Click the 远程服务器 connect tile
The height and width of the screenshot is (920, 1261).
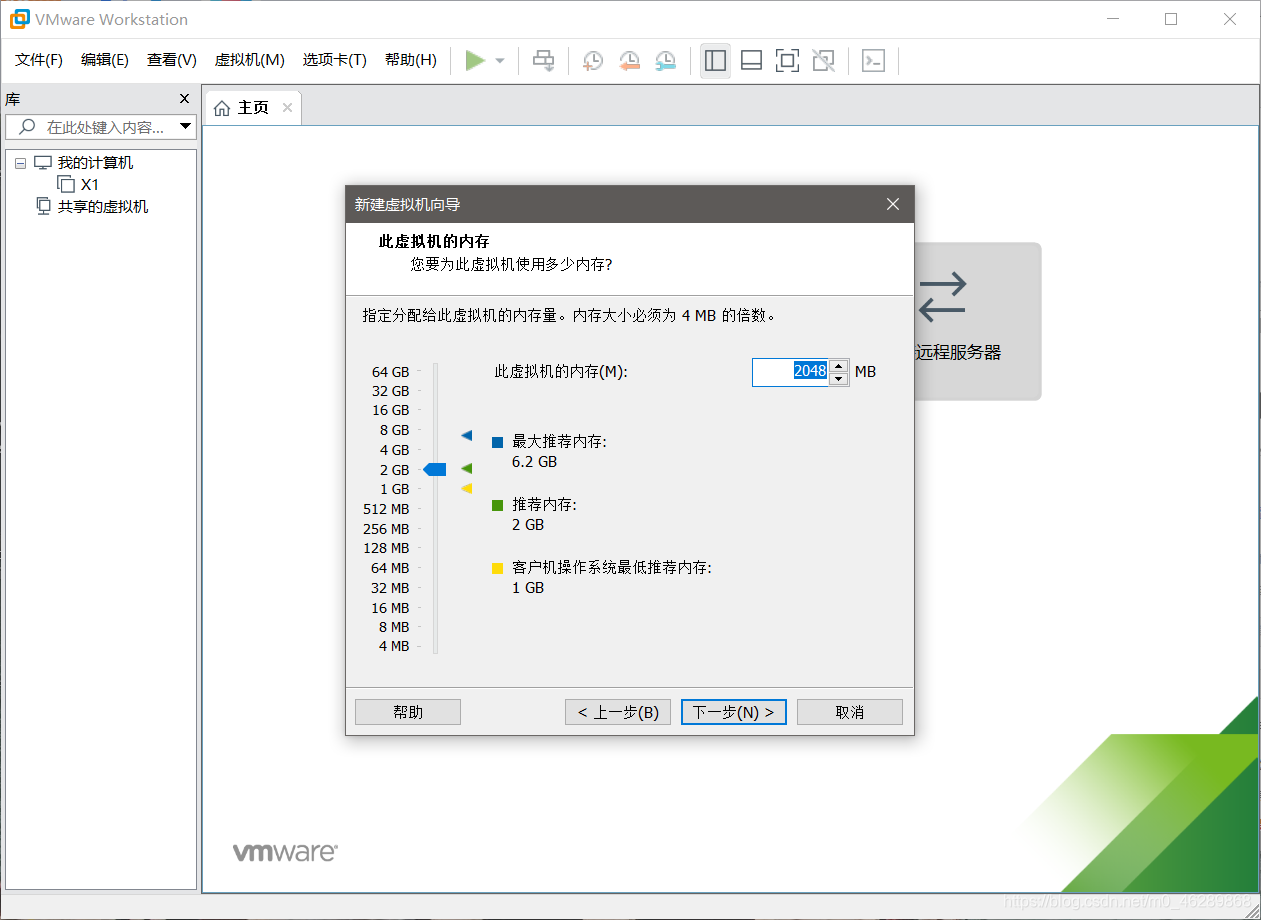(976, 321)
